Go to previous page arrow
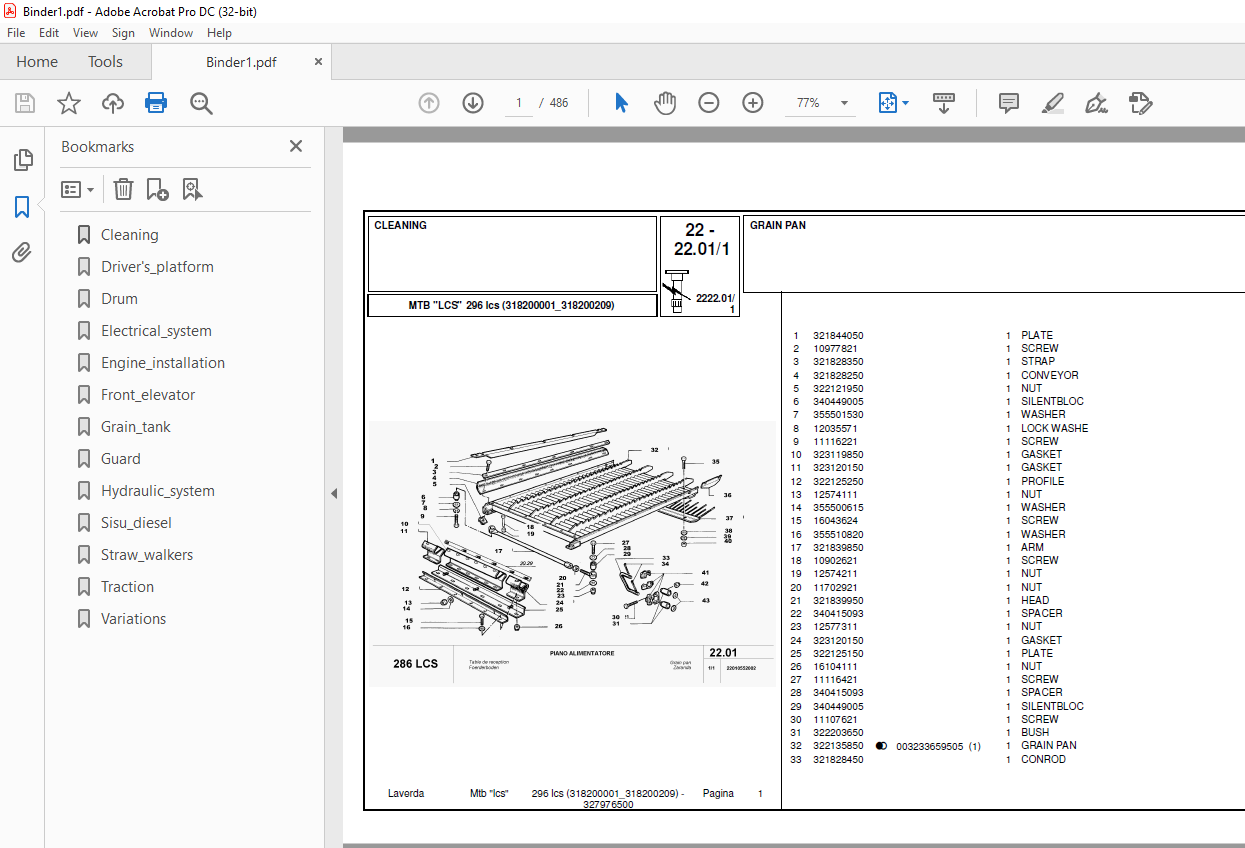This screenshot has height=848, width=1245. click(429, 103)
